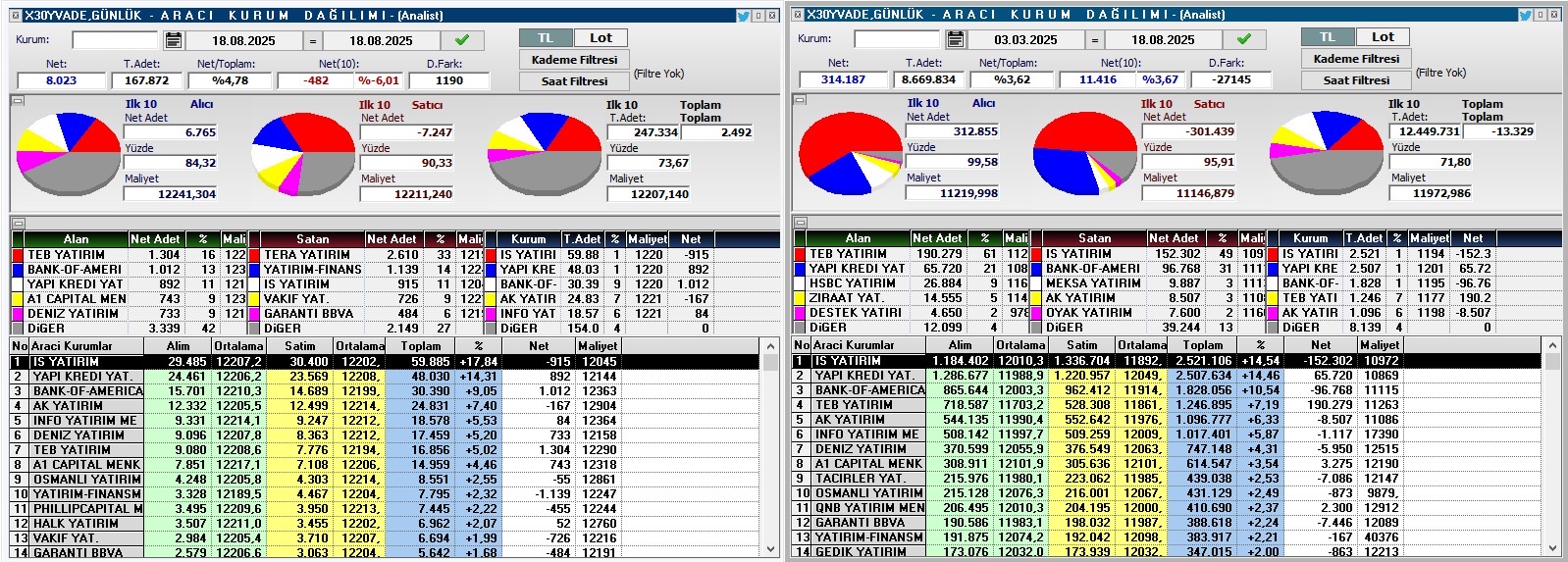
Task: Focus the Kurum input field in left window
Action: pyautogui.click(x=115, y=40)
